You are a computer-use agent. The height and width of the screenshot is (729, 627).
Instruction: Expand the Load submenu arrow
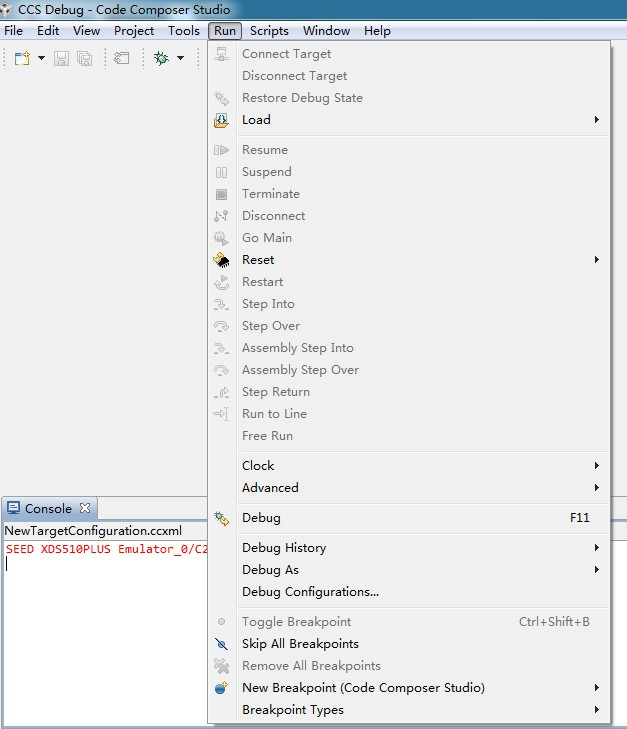tap(597, 120)
